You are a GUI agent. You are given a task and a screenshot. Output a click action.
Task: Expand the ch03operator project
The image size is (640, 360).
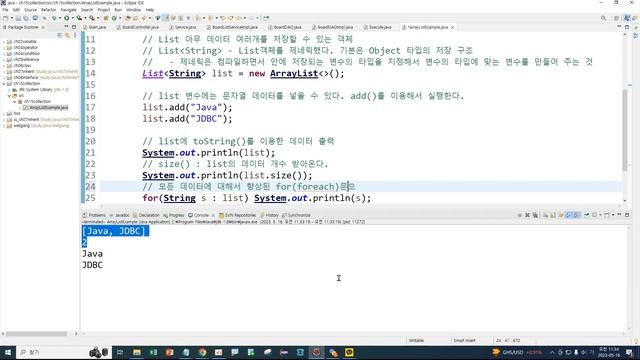pos(4,47)
